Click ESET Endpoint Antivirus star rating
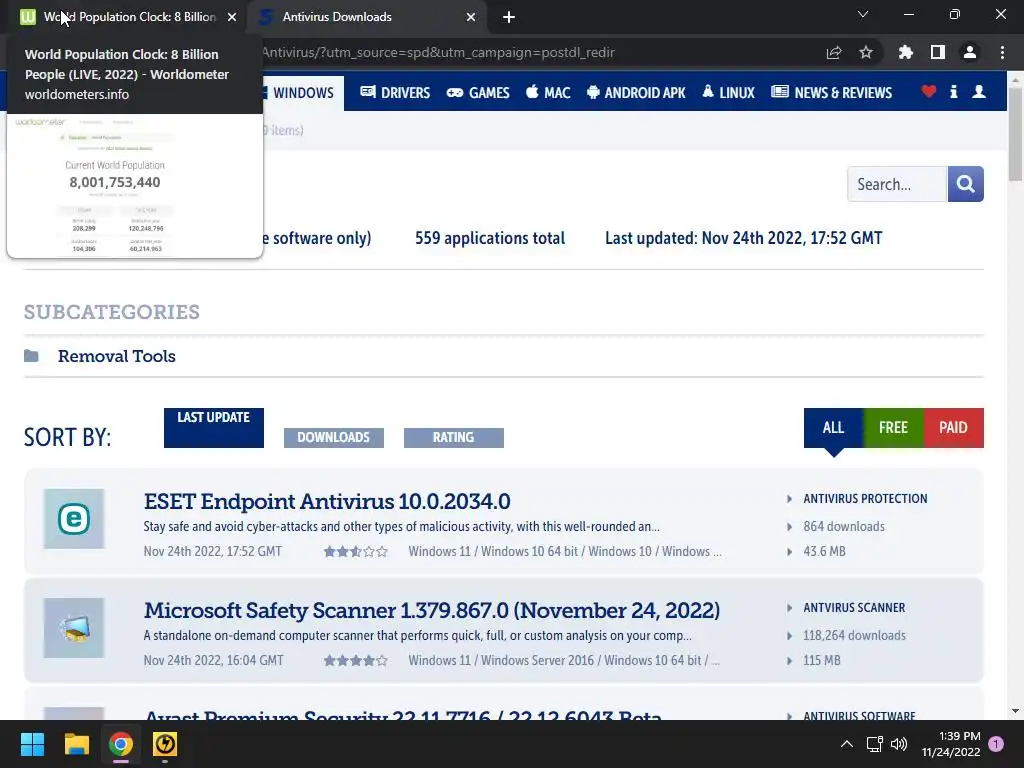1024x768 pixels. (x=356, y=552)
